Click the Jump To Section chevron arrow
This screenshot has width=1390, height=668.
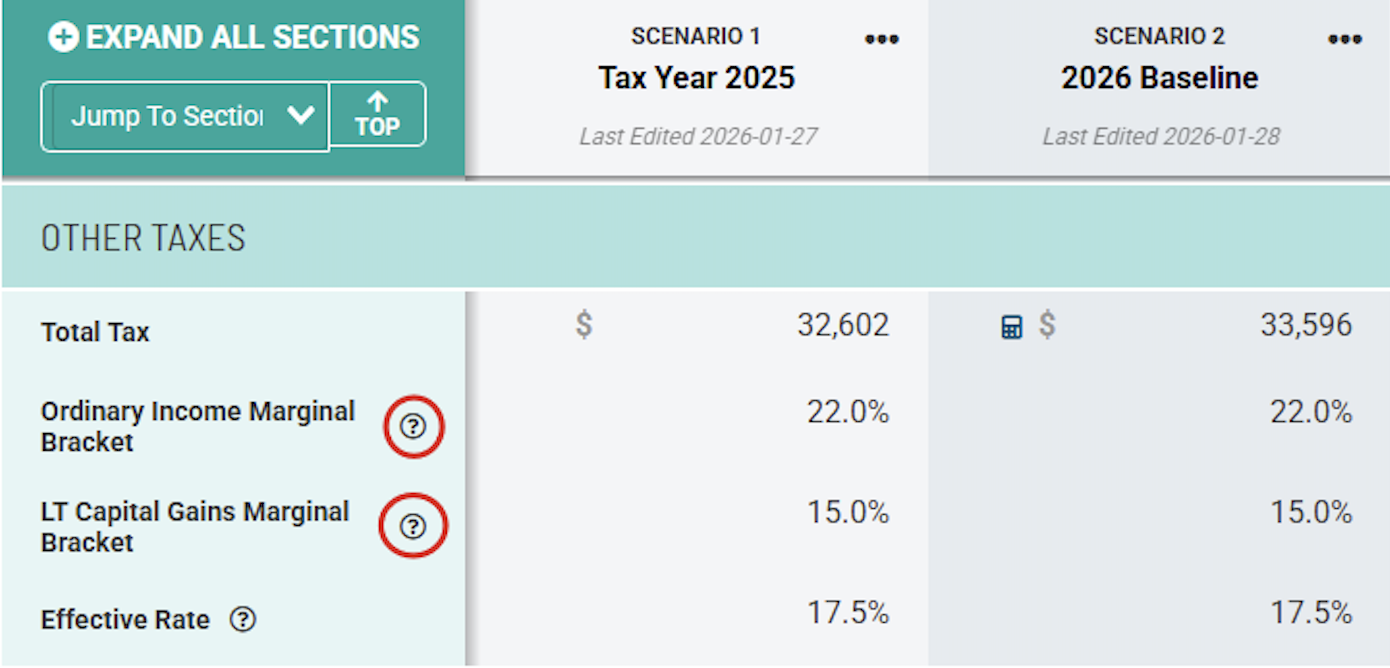coord(300,116)
